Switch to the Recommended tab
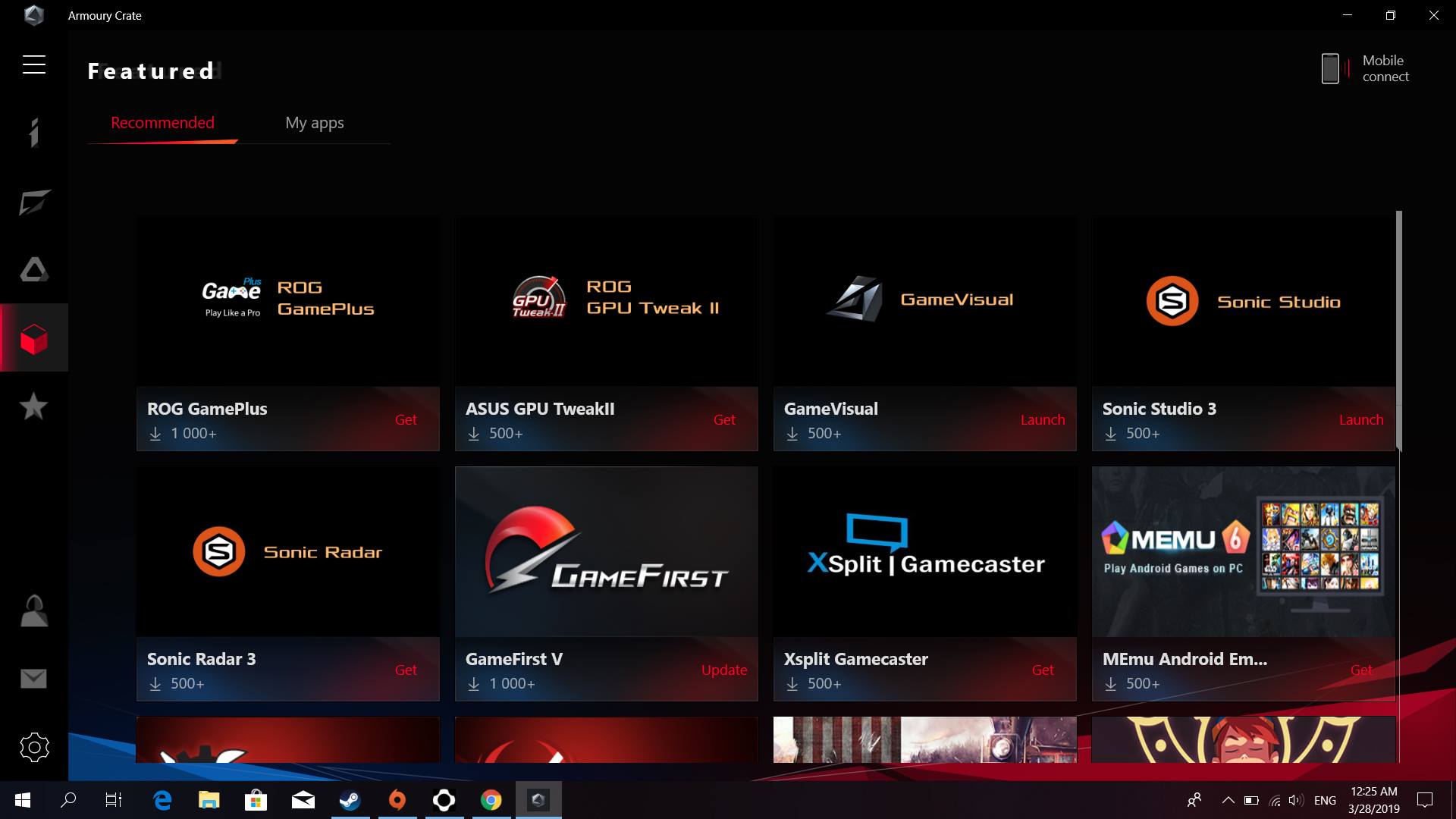 [x=162, y=123]
